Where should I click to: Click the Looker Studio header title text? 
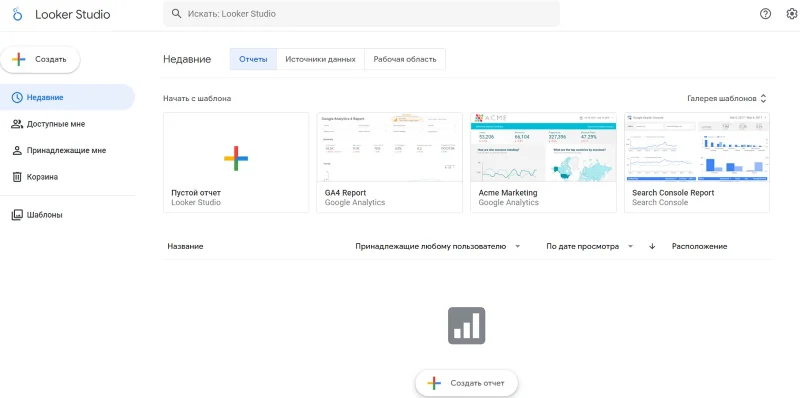[72, 14]
